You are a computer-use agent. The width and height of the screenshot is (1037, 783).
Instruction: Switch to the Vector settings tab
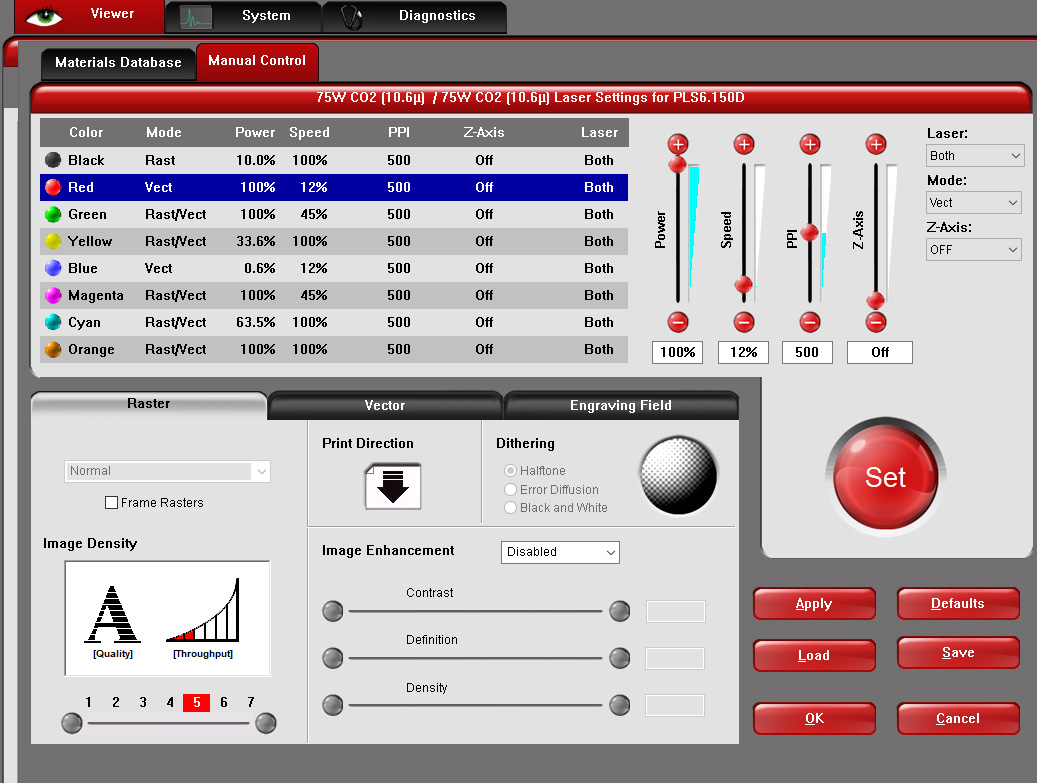pos(385,405)
